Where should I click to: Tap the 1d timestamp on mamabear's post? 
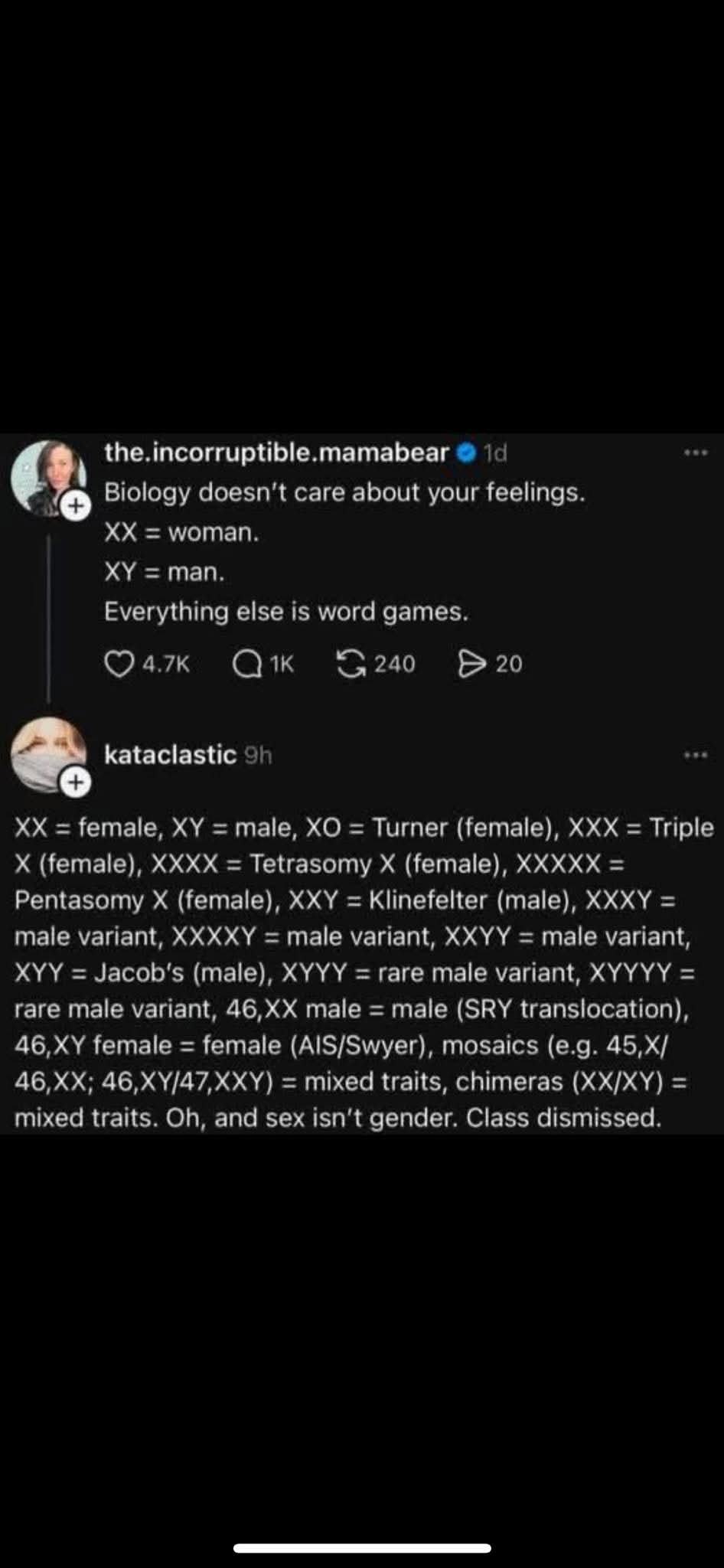coord(495,453)
